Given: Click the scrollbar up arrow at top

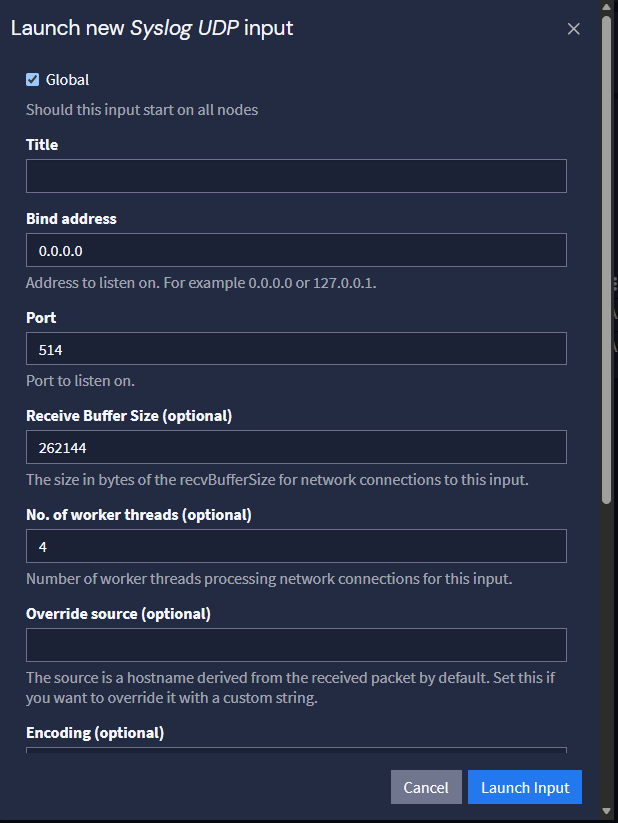Looking at the screenshot, I should click(x=606, y=7).
